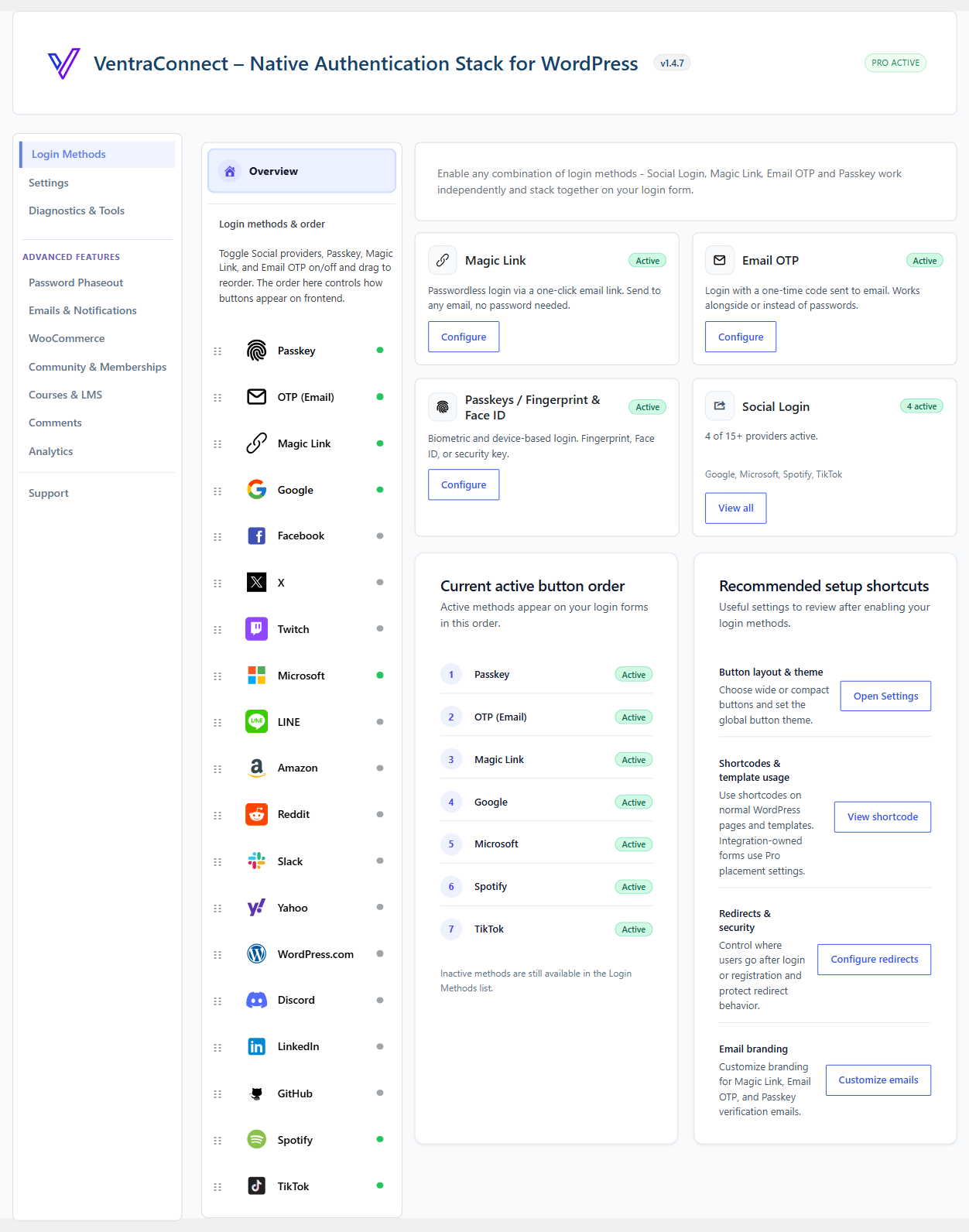
Task: Click the Amazon logo icon
Action: tap(256, 768)
